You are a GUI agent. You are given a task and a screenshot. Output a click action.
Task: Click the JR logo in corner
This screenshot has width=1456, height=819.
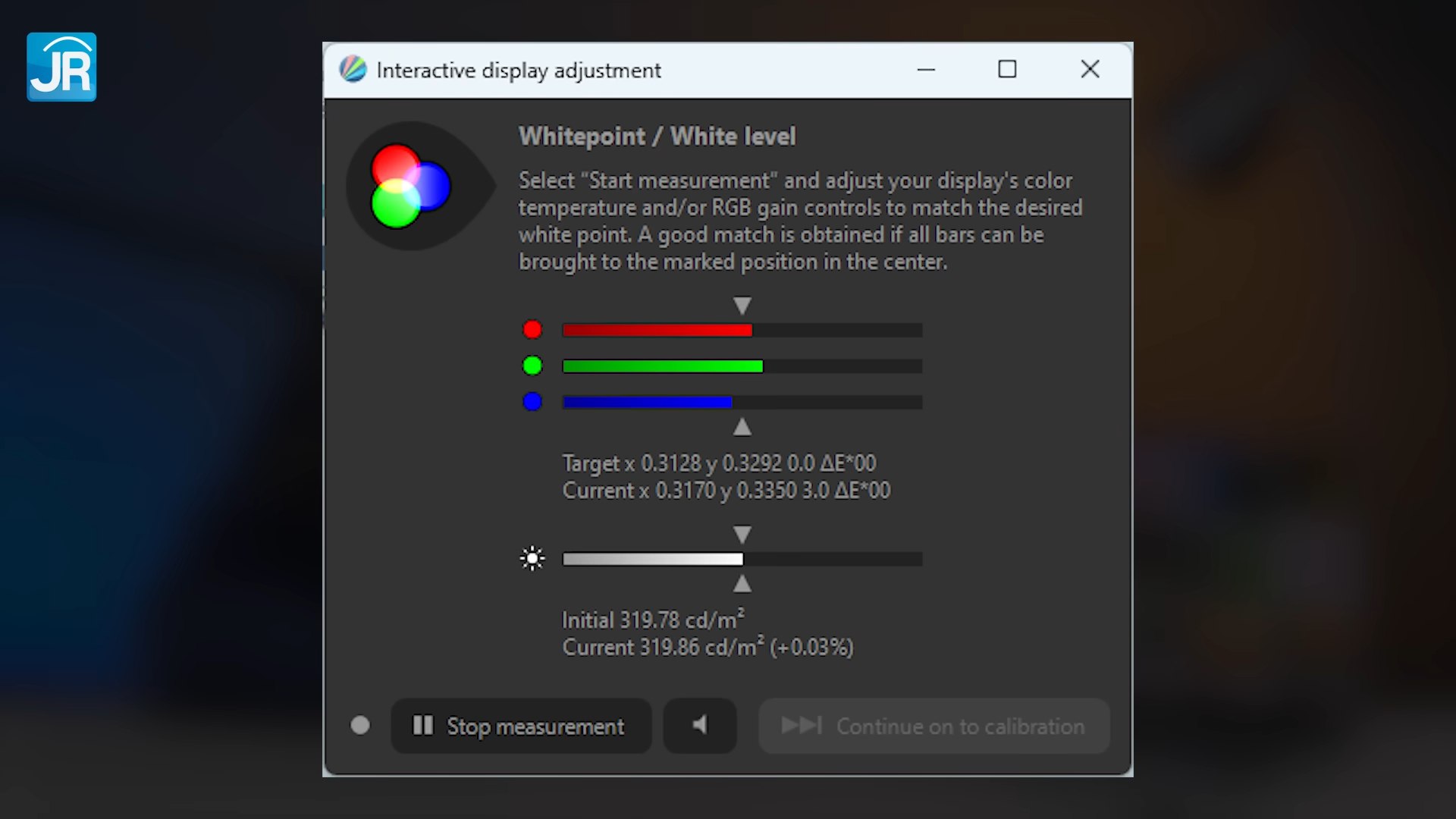click(61, 67)
